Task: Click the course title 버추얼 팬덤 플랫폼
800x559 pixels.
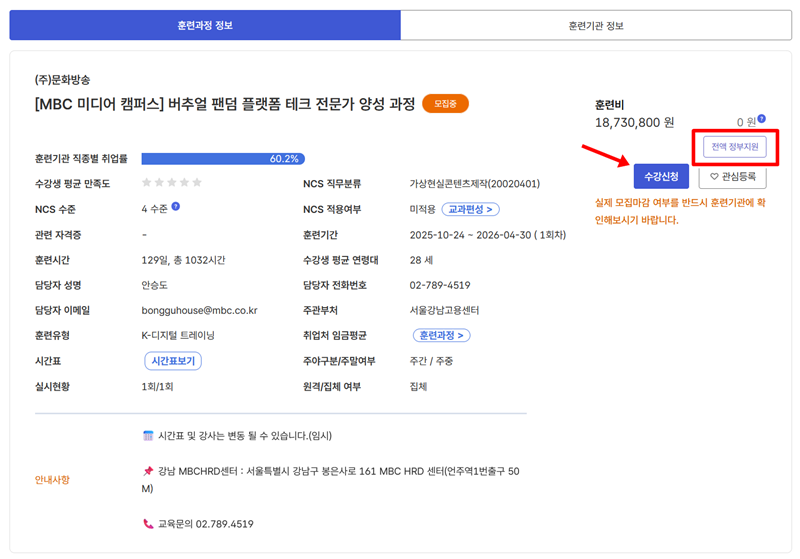Action: click(225, 104)
